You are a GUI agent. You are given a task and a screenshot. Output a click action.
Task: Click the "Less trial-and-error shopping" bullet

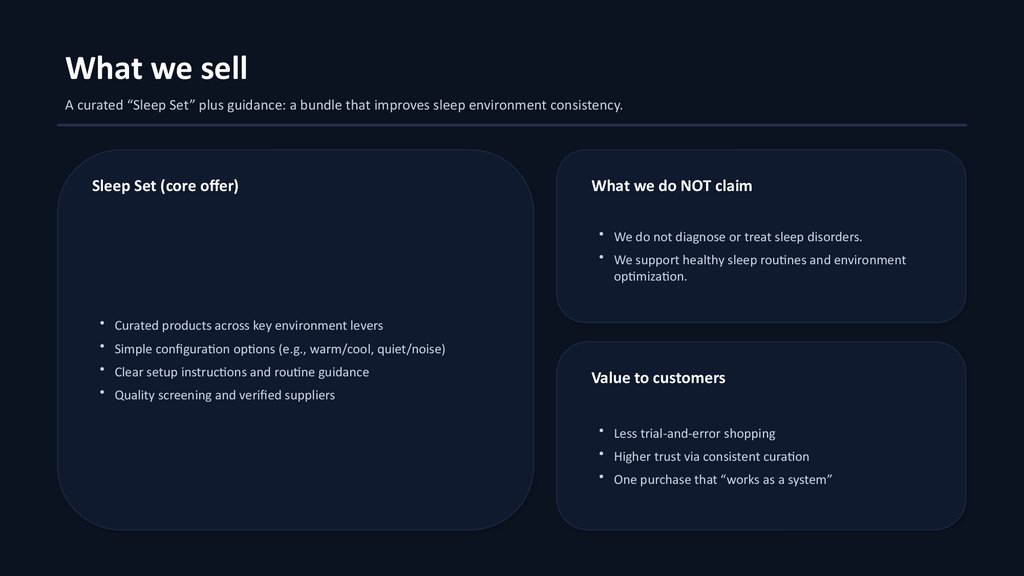(x=694, y=434)
